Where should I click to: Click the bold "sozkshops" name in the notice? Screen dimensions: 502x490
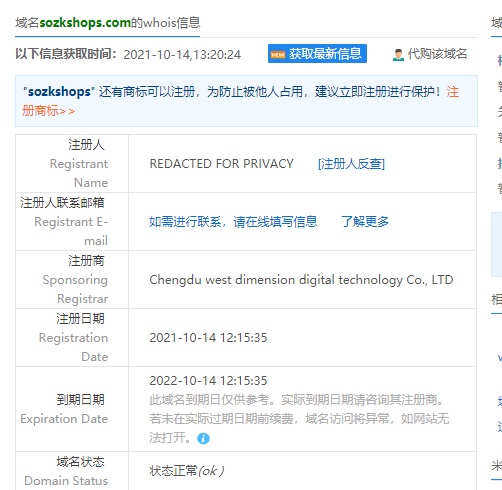tap(59, 91)
